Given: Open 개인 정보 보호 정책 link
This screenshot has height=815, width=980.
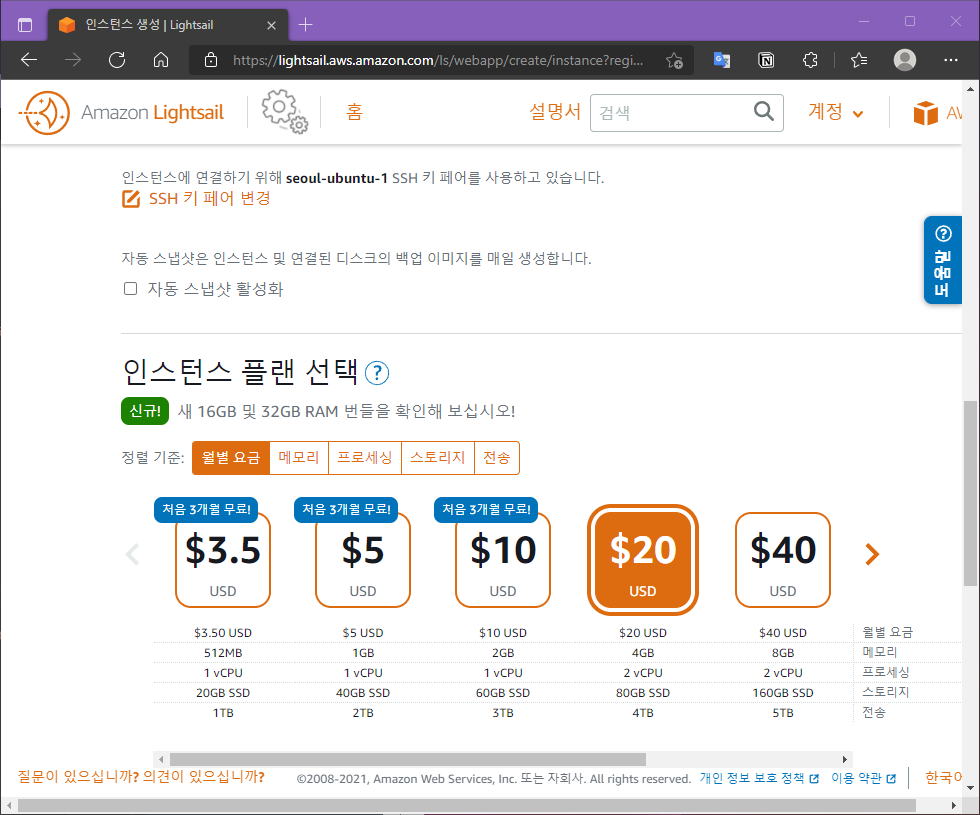Looking at the screenshot, I should (x=759, y=778).
